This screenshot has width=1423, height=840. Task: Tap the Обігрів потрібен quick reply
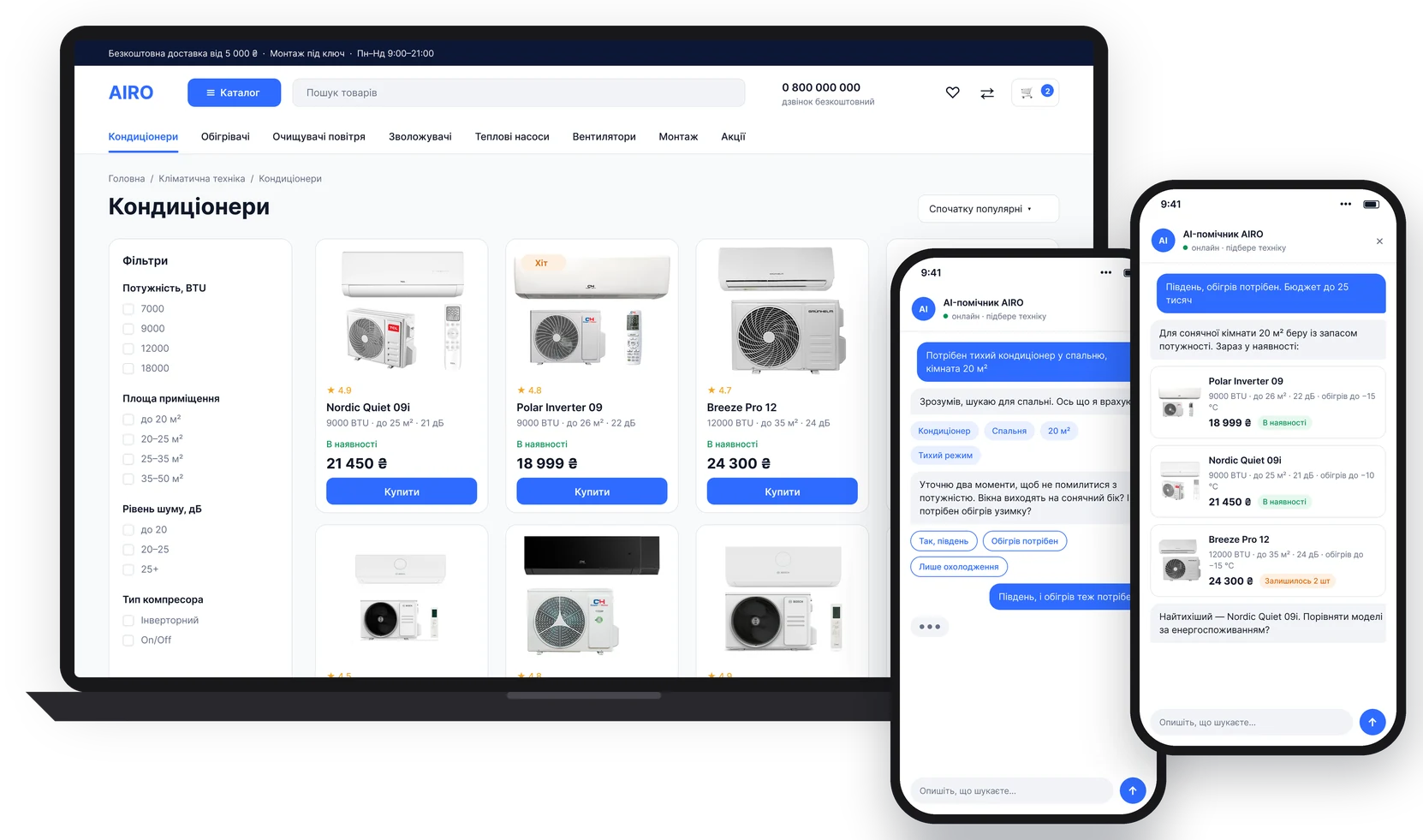coord(1025,541)
